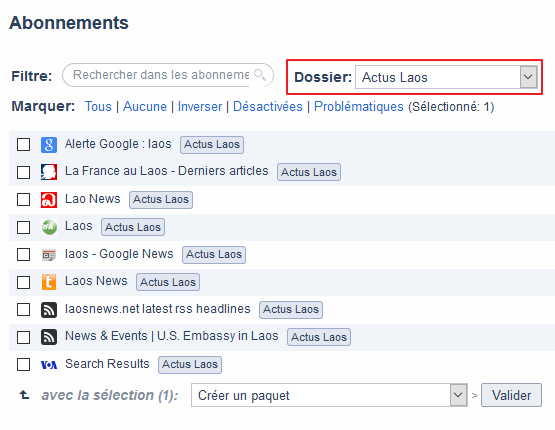Click the magnifier icon in the filter field
Screen dimensions: 555x430
pos(260,75)
